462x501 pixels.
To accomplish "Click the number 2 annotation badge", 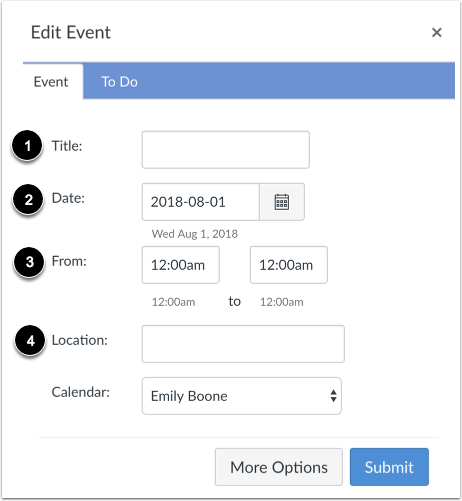I will [28, 199].
